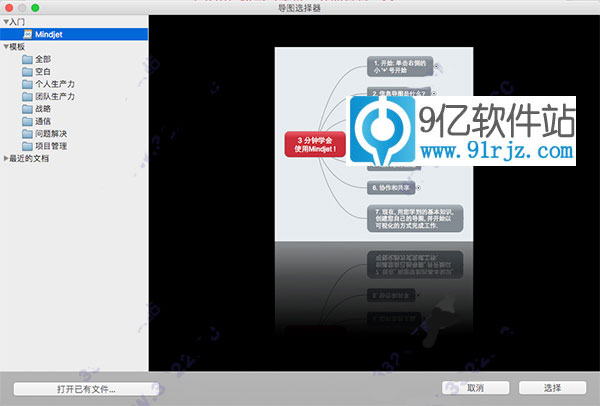
Task: Open the 问题解决 folder icon
Action: (27, 134)
